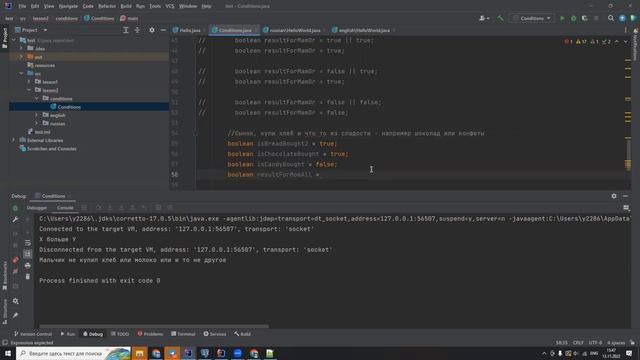Collapse the conditions package
This screenshot has width=640, height=360.
pyautogui.click(x=37, y=98)
